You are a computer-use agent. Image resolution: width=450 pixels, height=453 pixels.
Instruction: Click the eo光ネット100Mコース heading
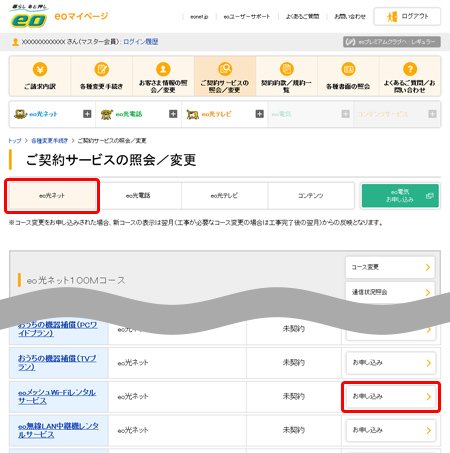pyautogui.click(x=76, y=280)
